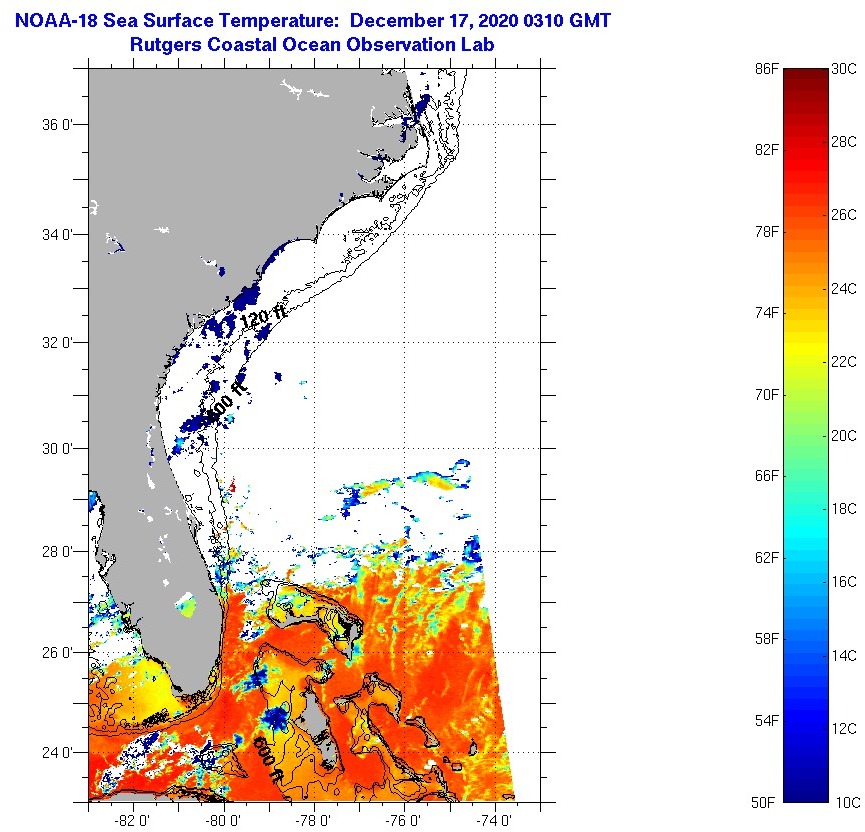Image resolution: width=865 pixels, height=832 pixels.
Task: Click the NOAA-18 Sea Surface Temperature title
Action: pyautogui.click(x=313, y=20)
